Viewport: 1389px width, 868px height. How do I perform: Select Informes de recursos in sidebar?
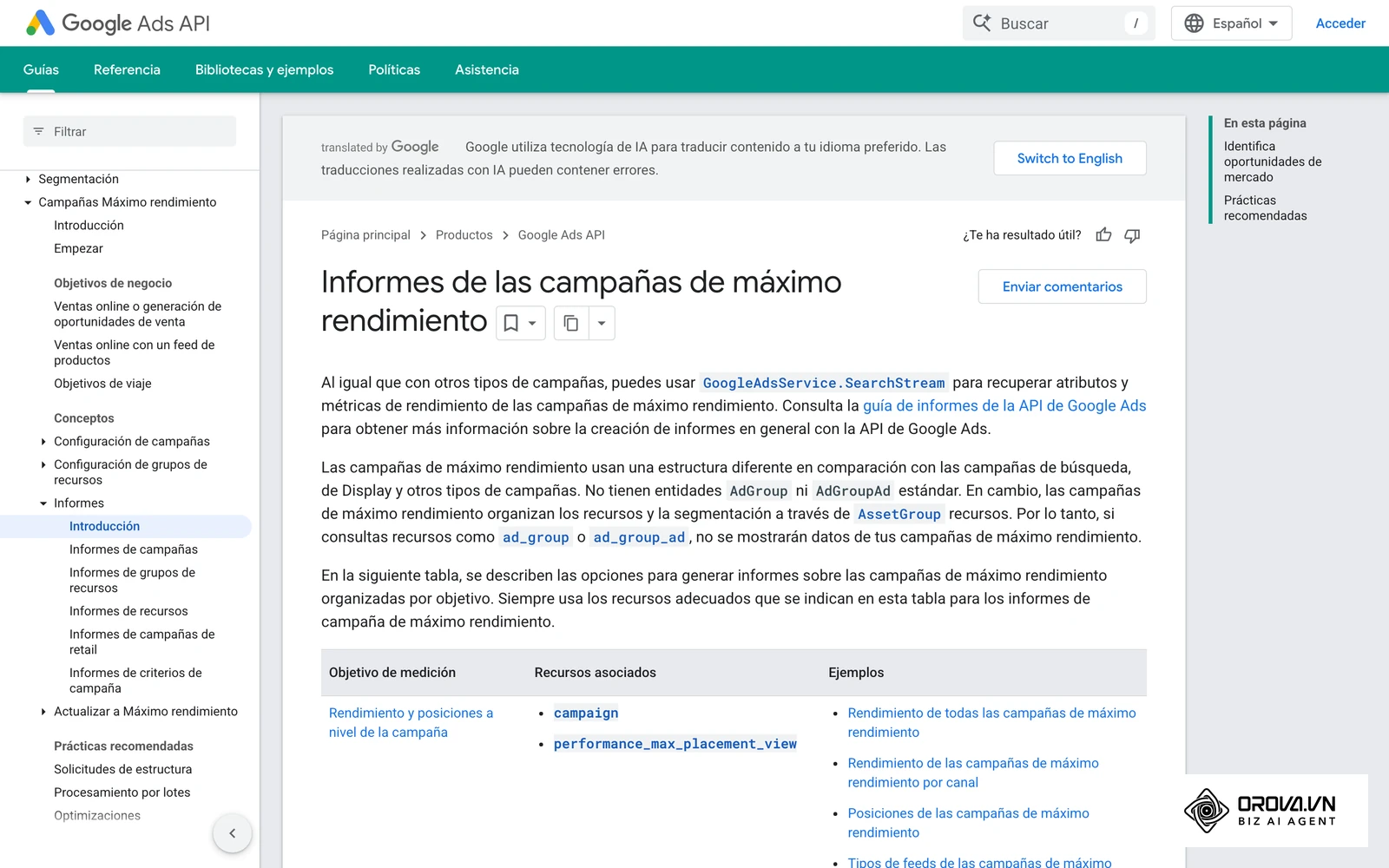coord(128,611)
